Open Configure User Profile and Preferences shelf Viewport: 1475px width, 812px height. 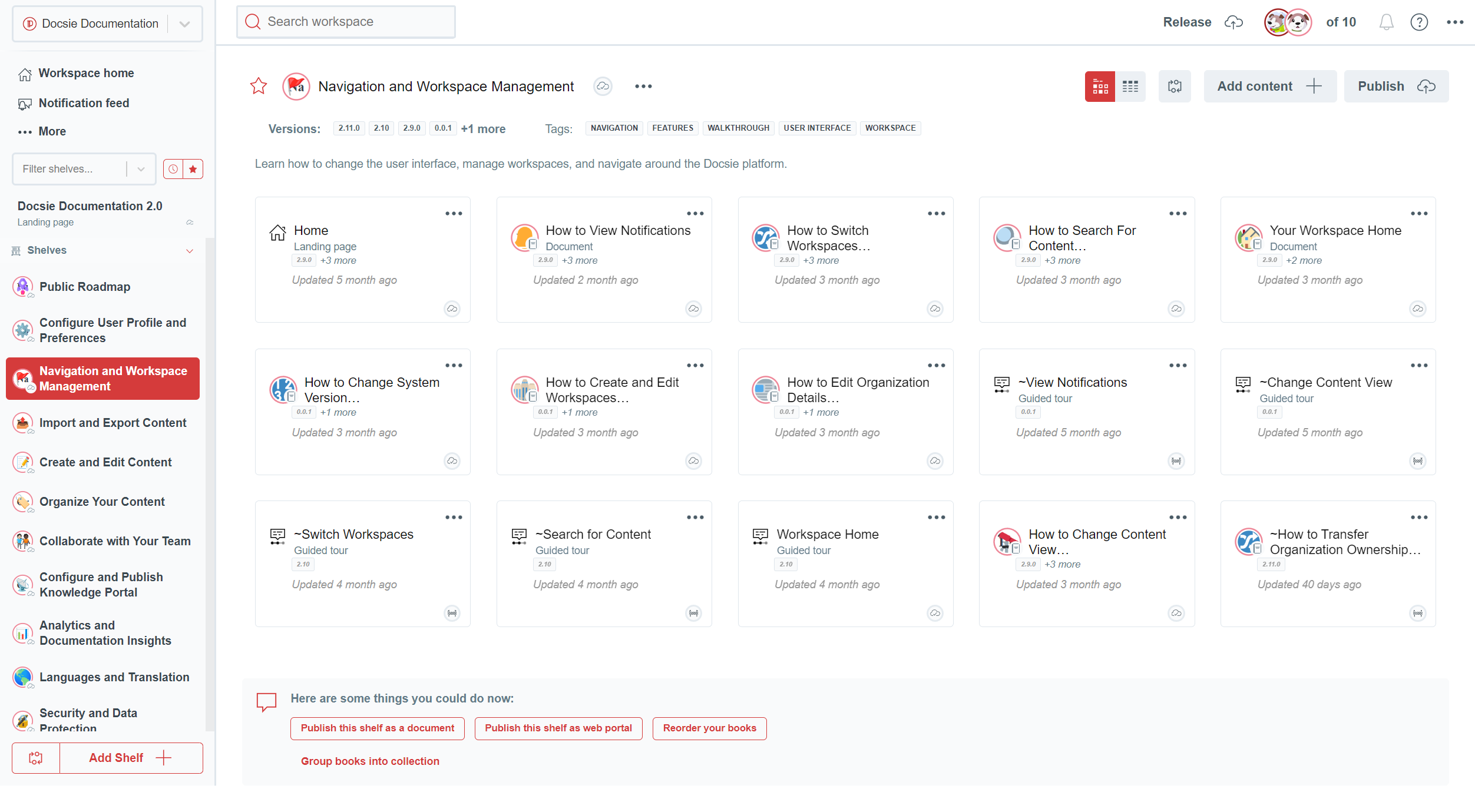(x=104, y=330)
